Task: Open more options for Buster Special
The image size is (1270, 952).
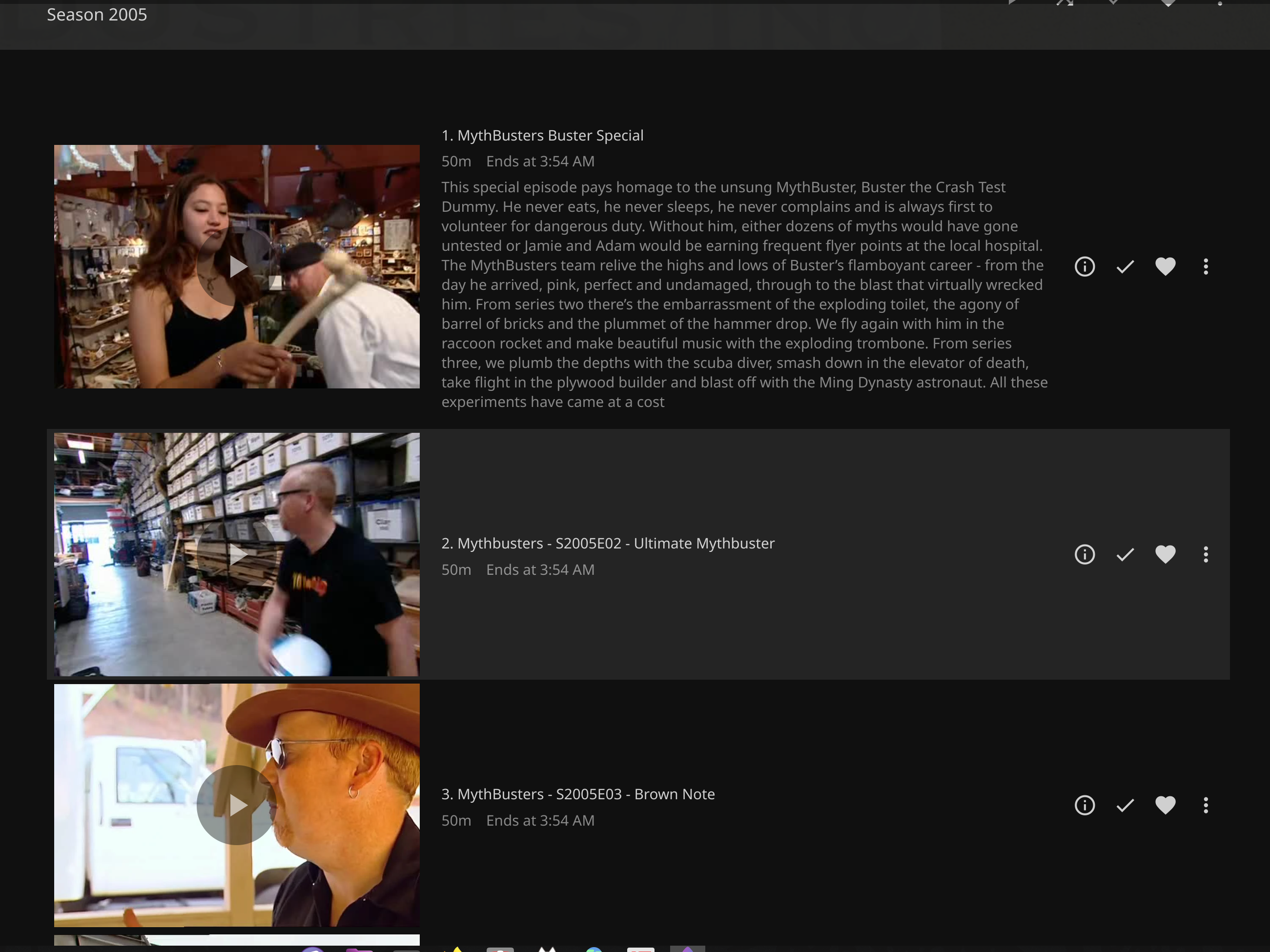Action: pyautogui.click(x=1205, y=266)
